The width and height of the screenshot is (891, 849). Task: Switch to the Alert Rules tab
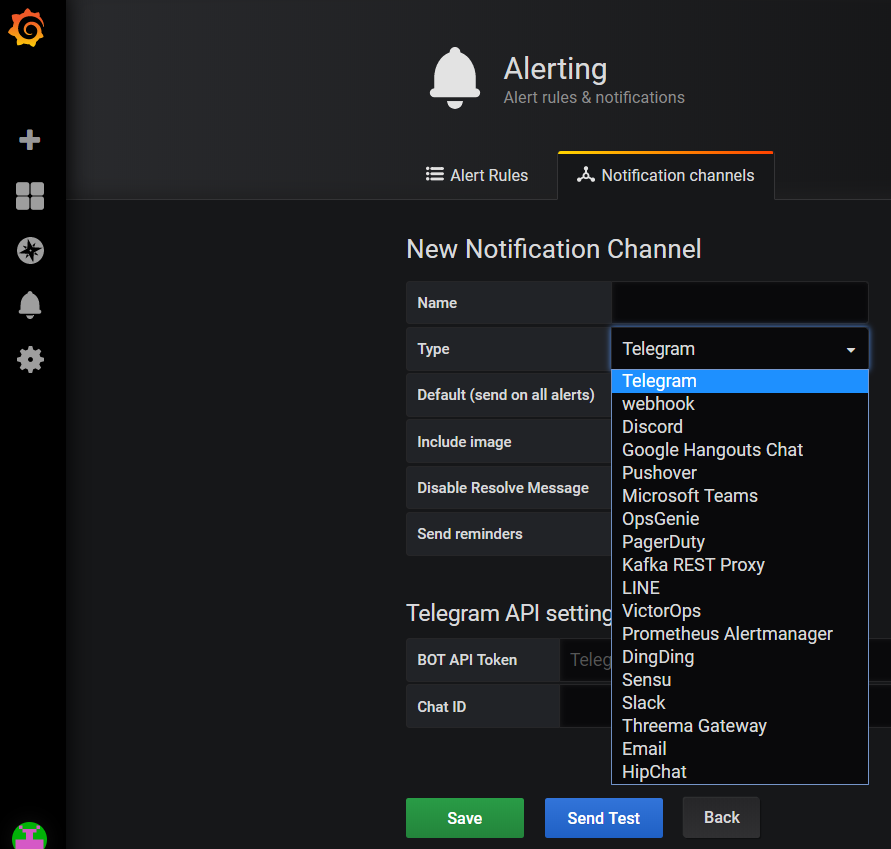point(477,175)
